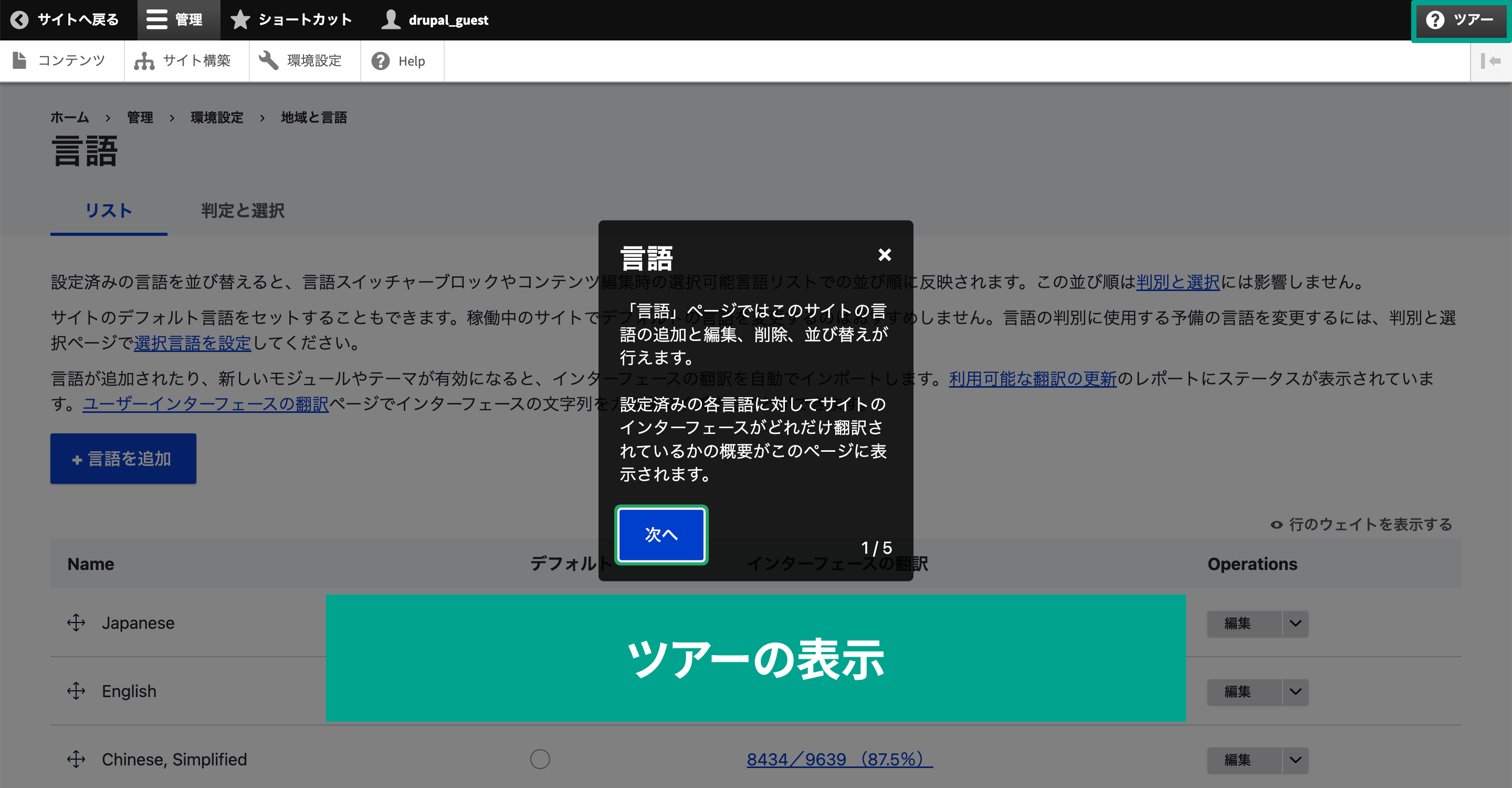This screenshot has width=1512, height=788.
Task: Expand the English row operations dropdown
Action: click(1295, 691)
